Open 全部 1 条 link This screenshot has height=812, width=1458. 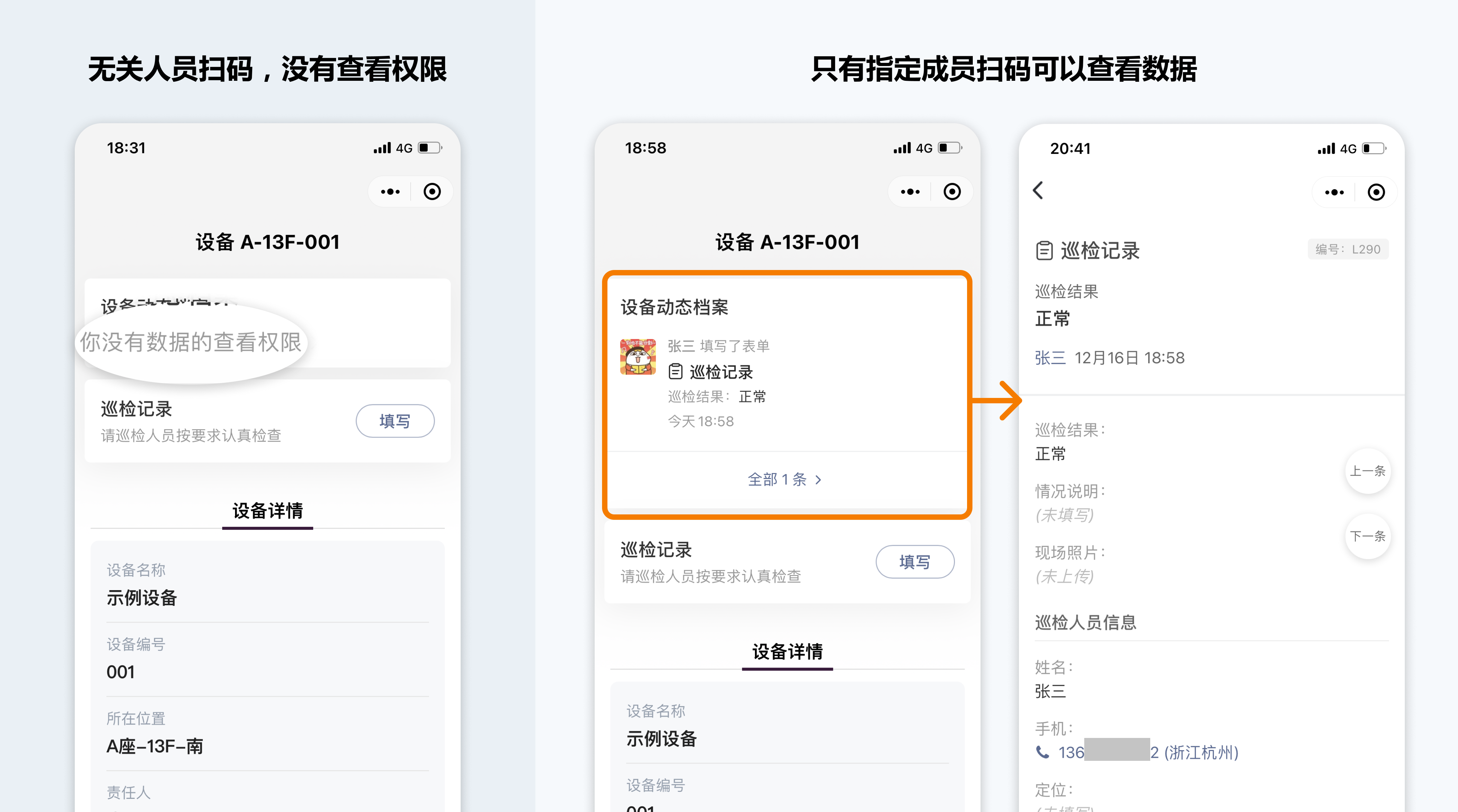(785, 480)
